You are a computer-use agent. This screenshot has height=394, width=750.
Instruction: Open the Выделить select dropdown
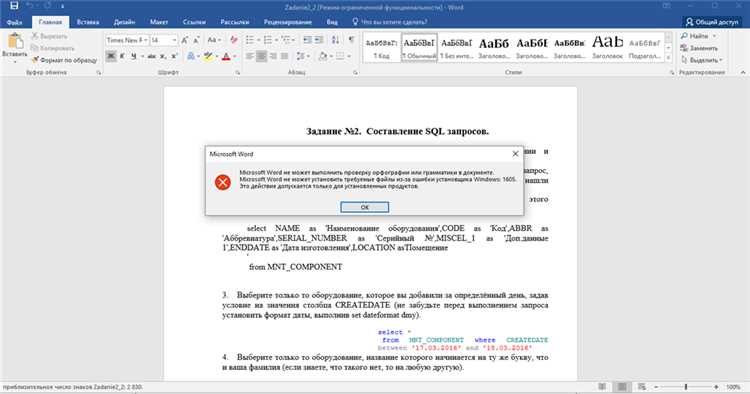[701, 60]
